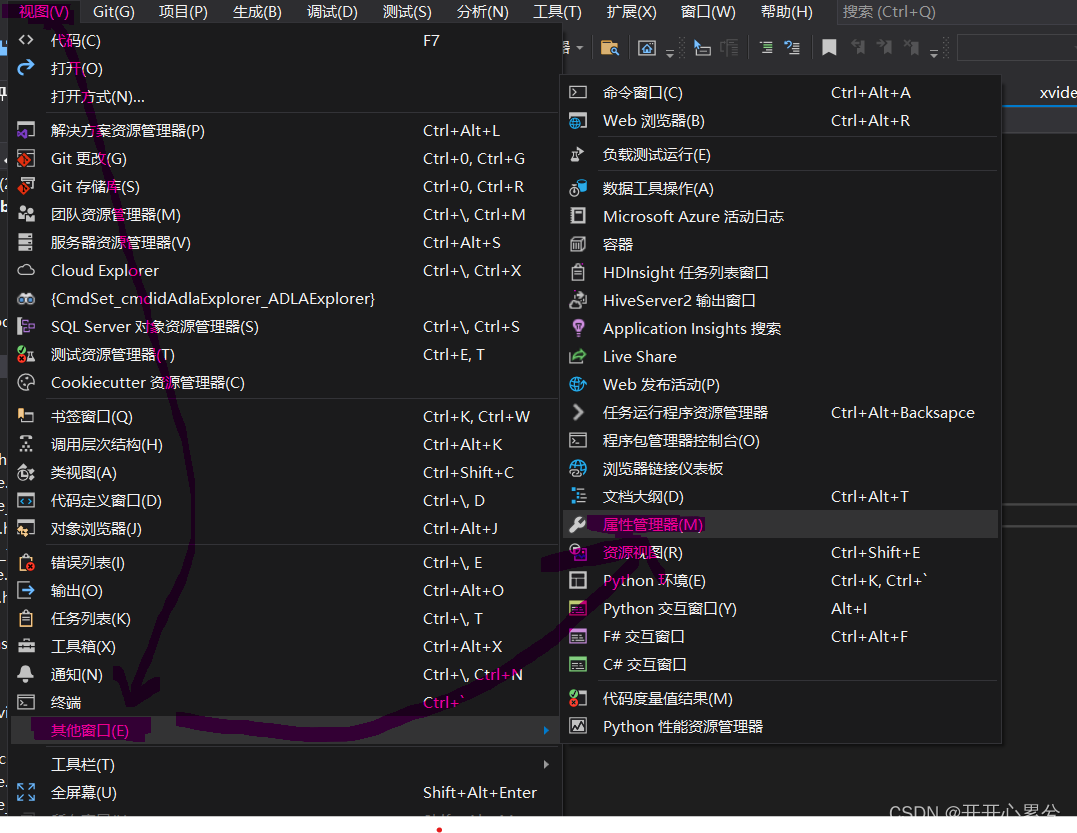The height and width of the screenshot is (833, 1077).
Task: Click the next bookmark toolbar arrow
Action: tap(885, 47)
